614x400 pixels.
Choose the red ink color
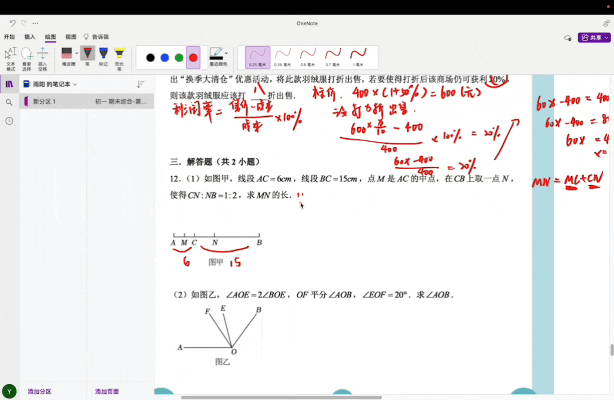point(193,58)
